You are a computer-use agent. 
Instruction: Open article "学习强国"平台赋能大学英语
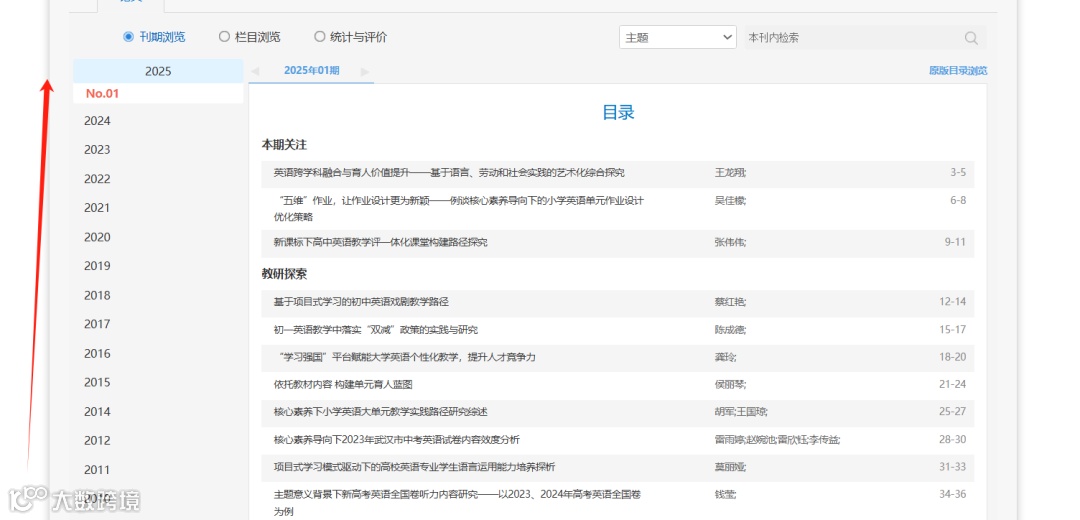[404, 357]
